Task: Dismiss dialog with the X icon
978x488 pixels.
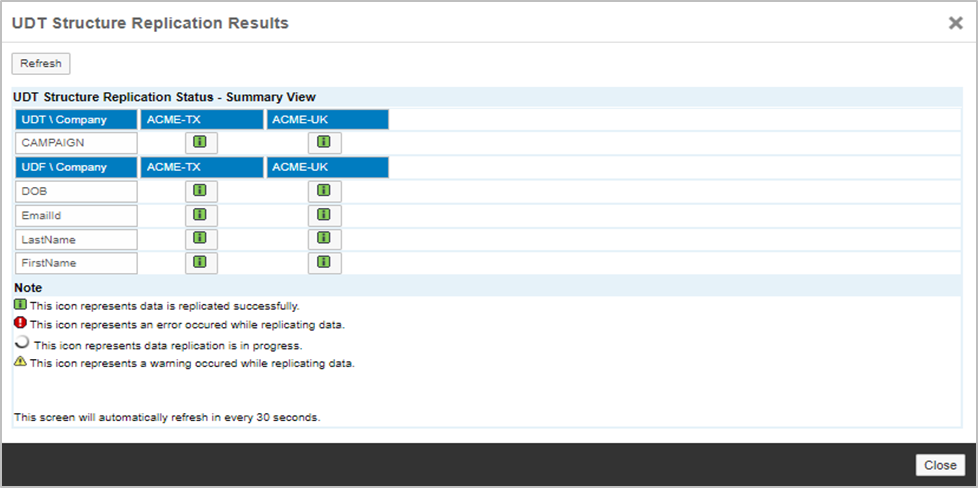Action: (955, 23)
